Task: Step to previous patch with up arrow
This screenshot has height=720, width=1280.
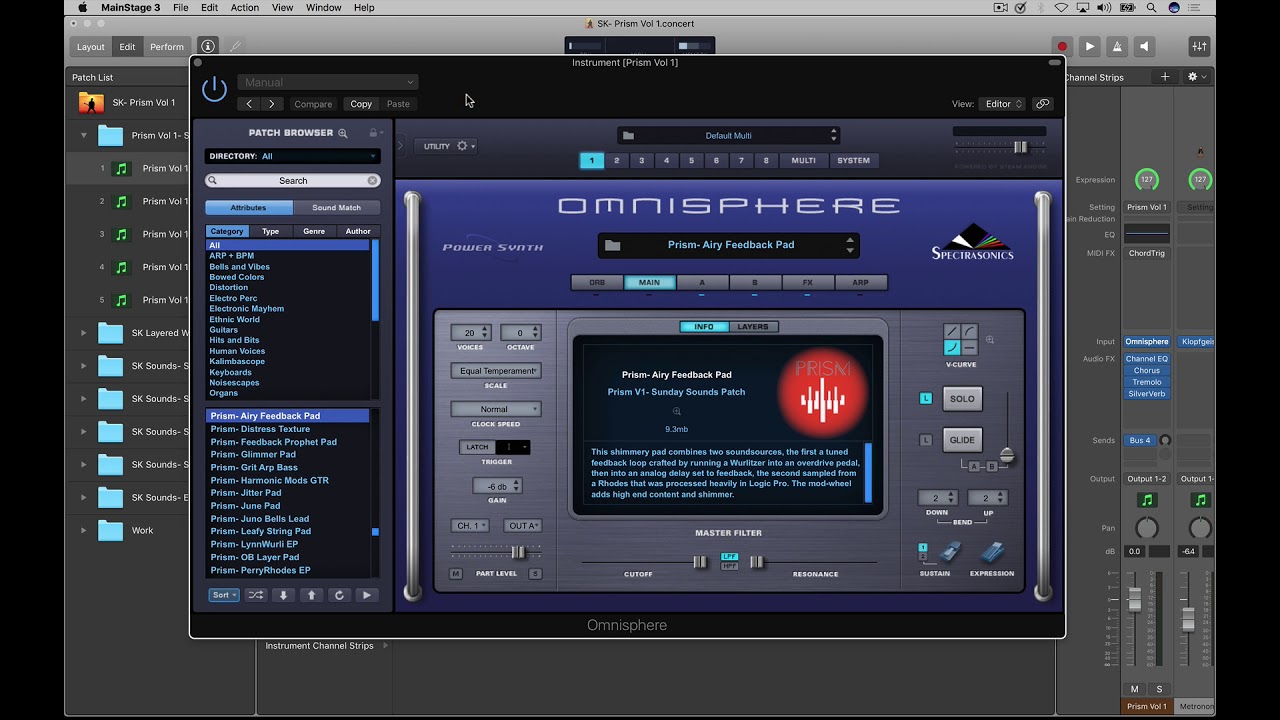Action: point(311,595)
